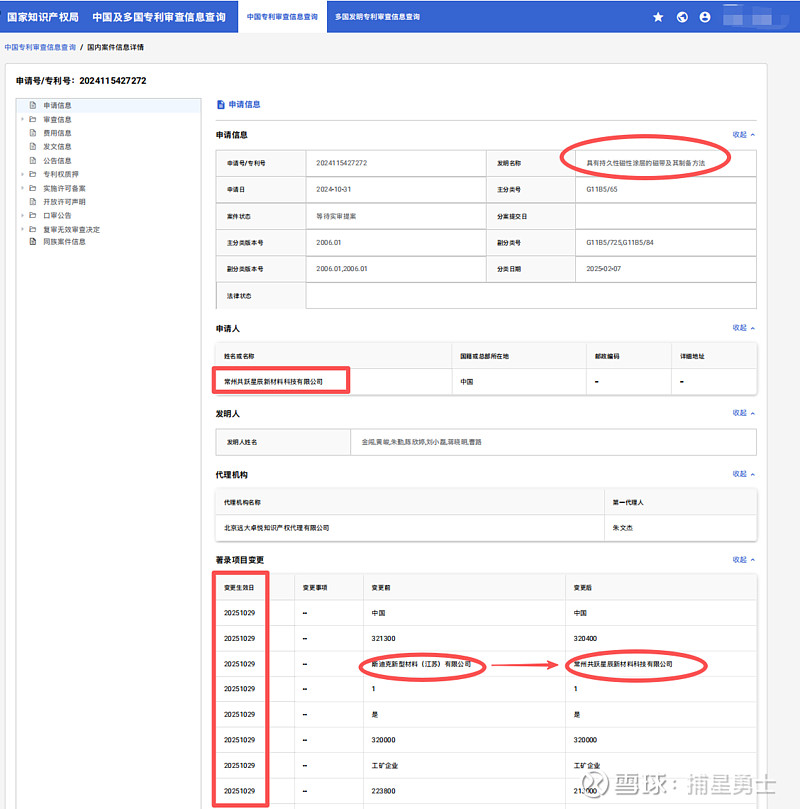
Task: Expand the 审查信息 tree node arrow
Action: pos(21,119)
